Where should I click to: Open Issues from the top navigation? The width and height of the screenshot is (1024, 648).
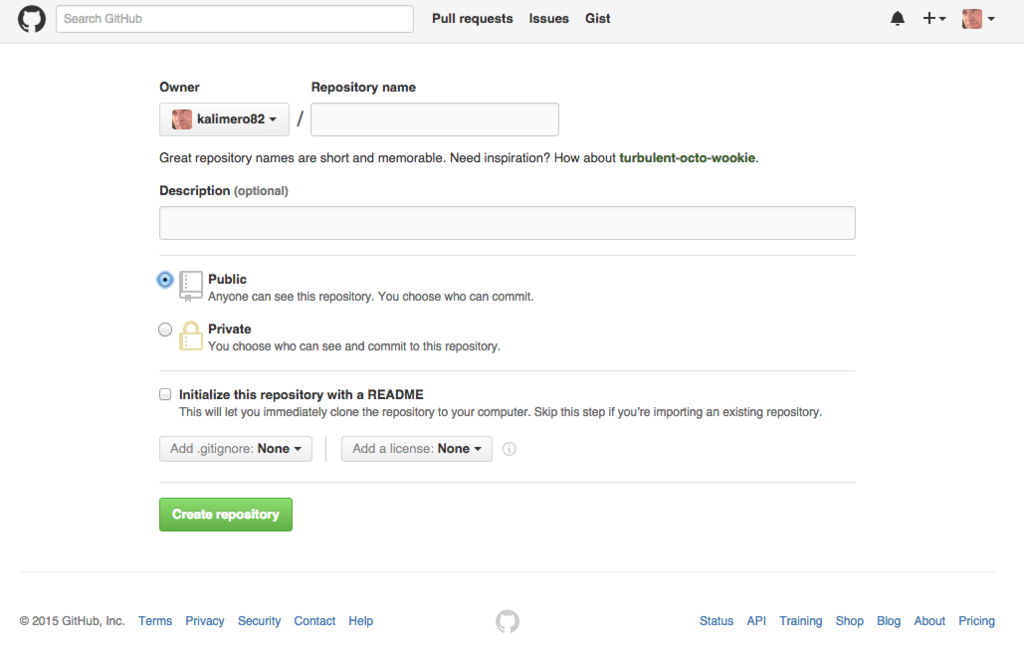(549, 19)
